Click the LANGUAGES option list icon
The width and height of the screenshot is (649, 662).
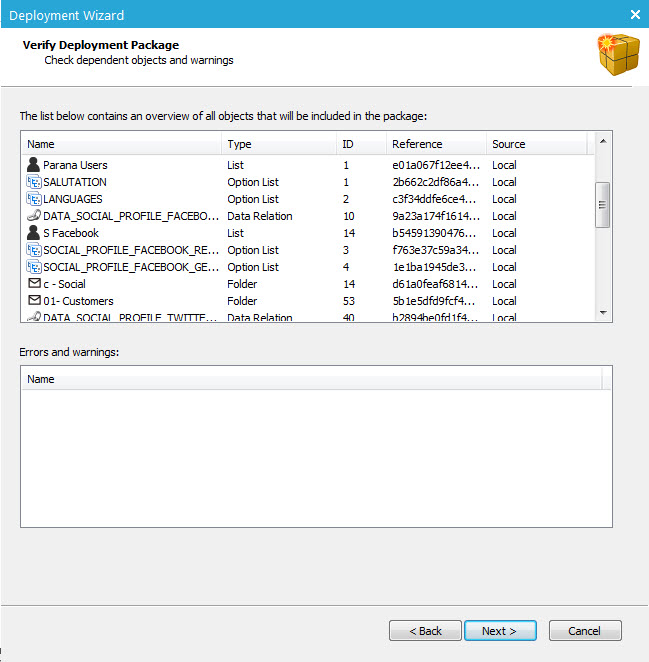33,199
